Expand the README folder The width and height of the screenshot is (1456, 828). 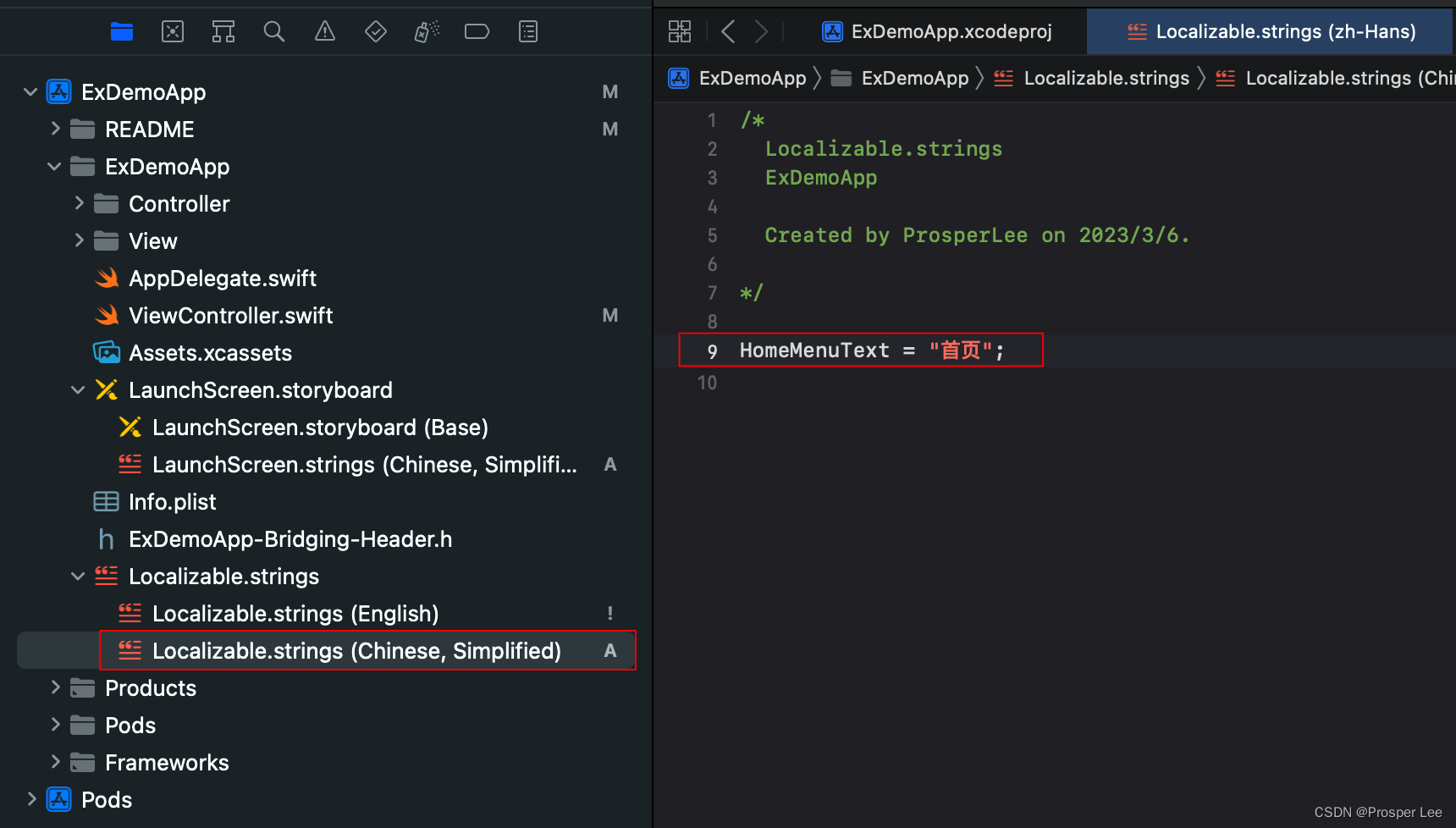pos(55,129)
